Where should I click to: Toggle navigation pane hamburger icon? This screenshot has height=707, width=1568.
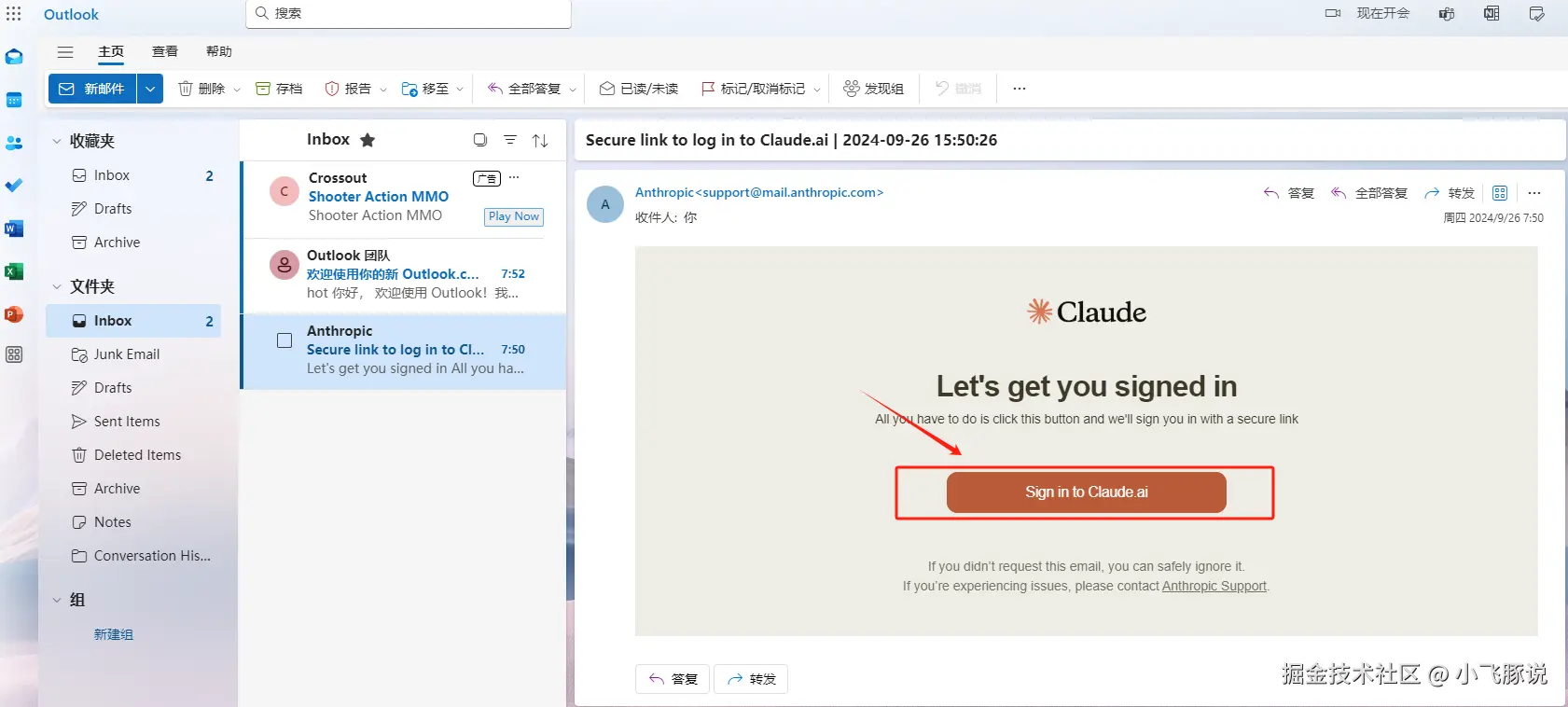tap(65, 52)
